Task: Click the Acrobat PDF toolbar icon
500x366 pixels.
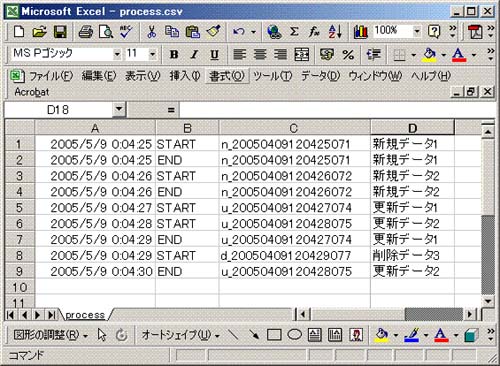Action: pyautogui.click(x=475, y=32)
